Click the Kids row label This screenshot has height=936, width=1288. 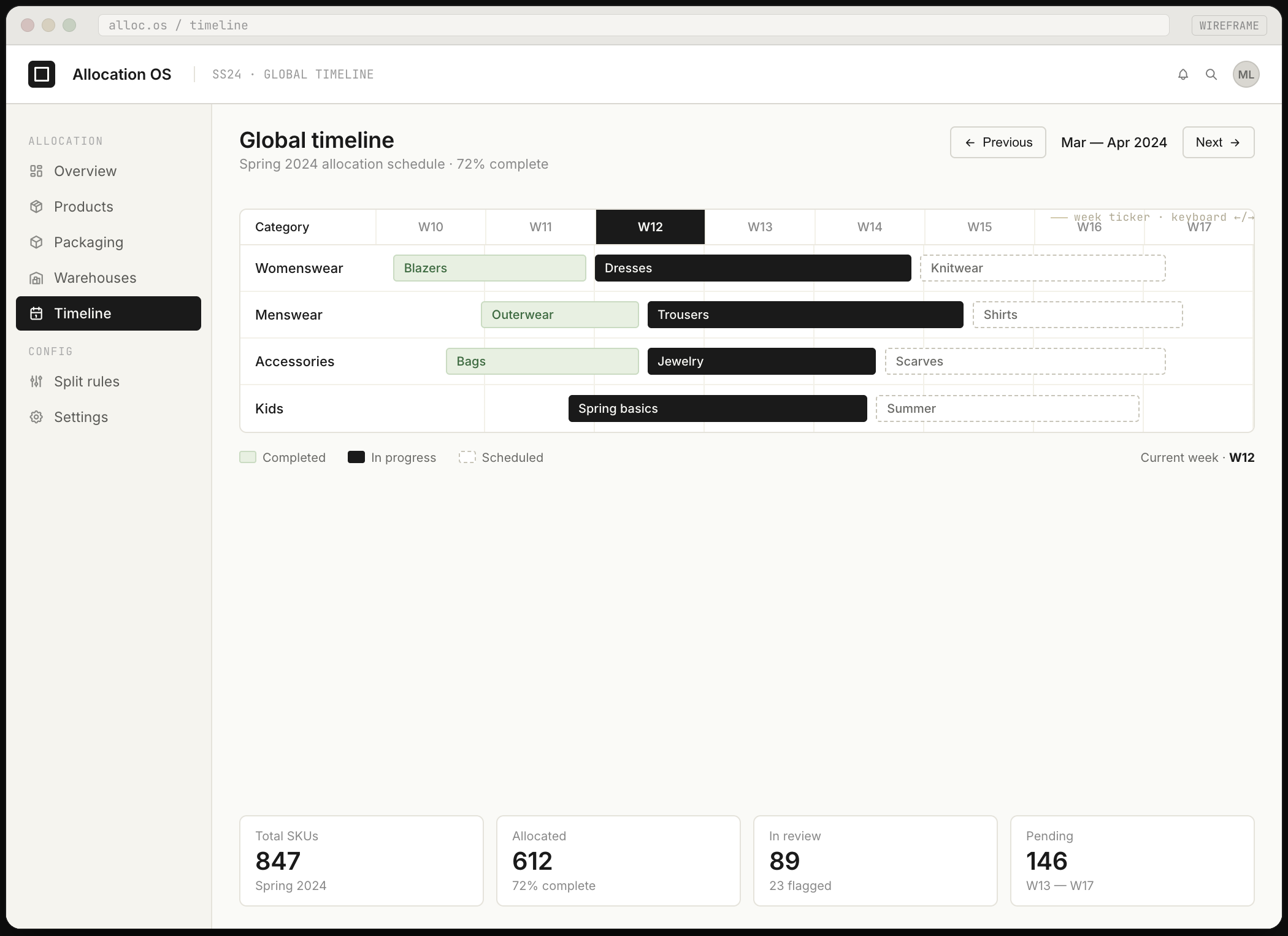coord(269,409)
